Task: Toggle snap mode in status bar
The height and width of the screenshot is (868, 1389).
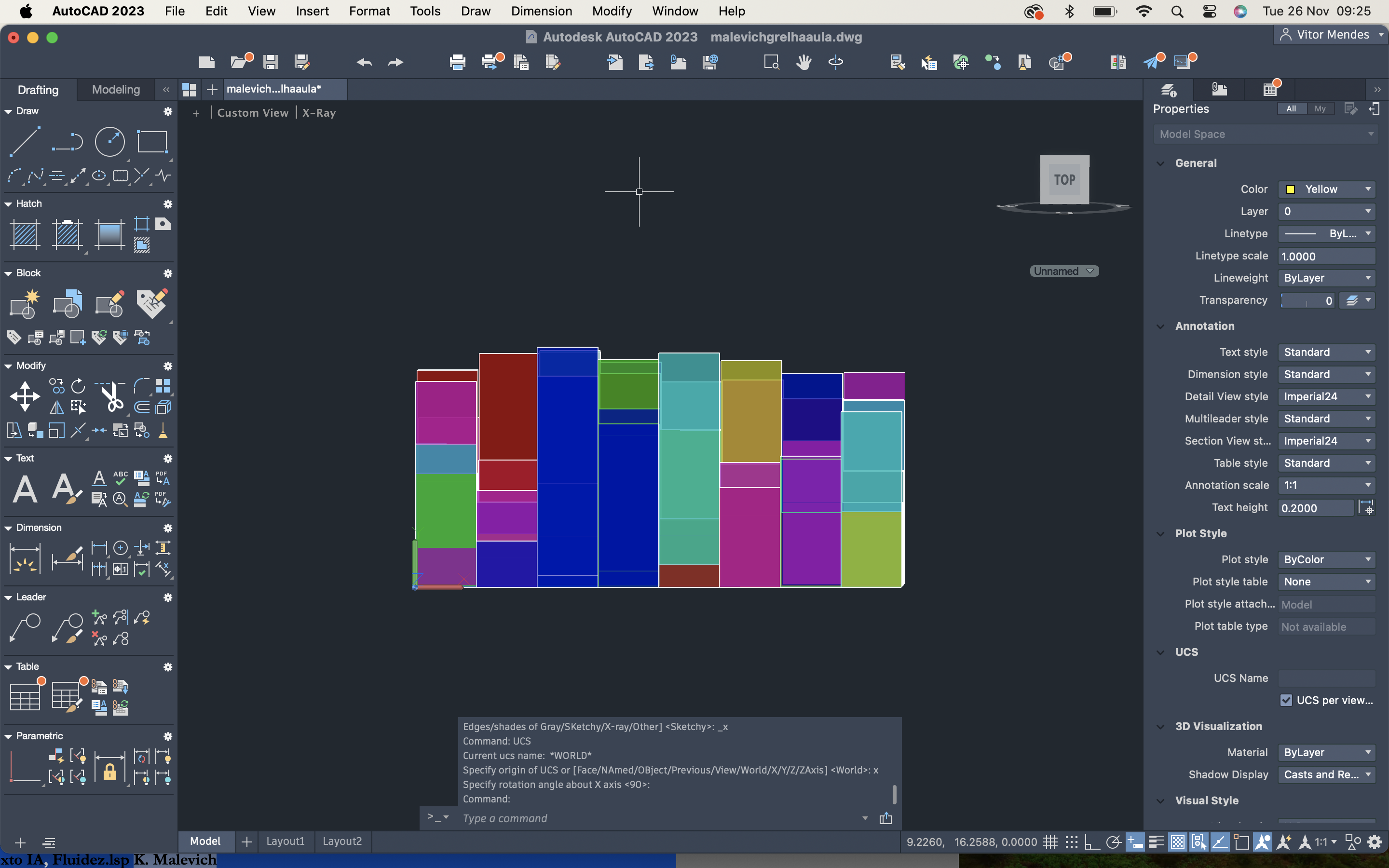Action: [1072, 842]
